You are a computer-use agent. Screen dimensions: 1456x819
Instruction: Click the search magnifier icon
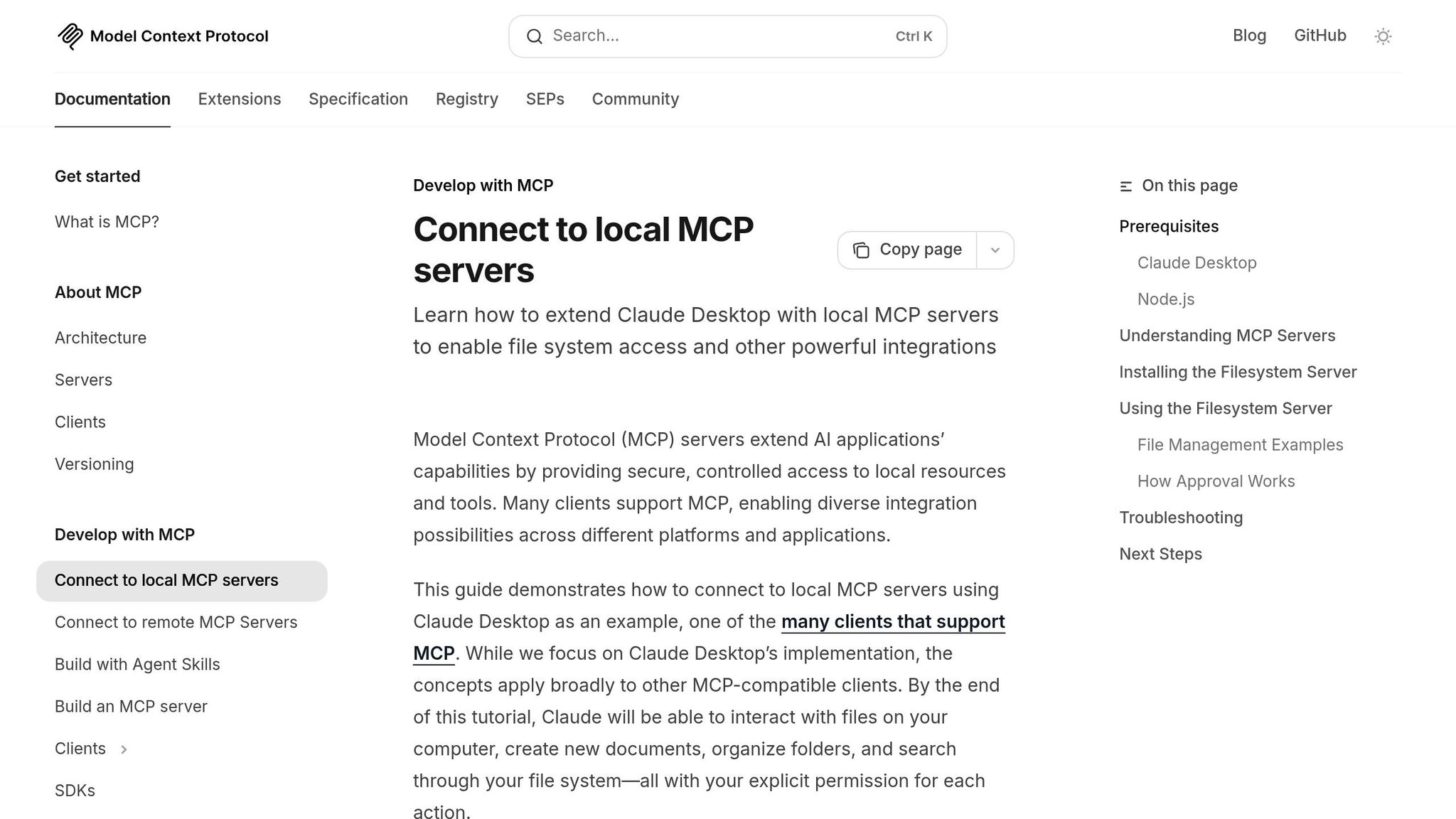[x=535, y=36]
